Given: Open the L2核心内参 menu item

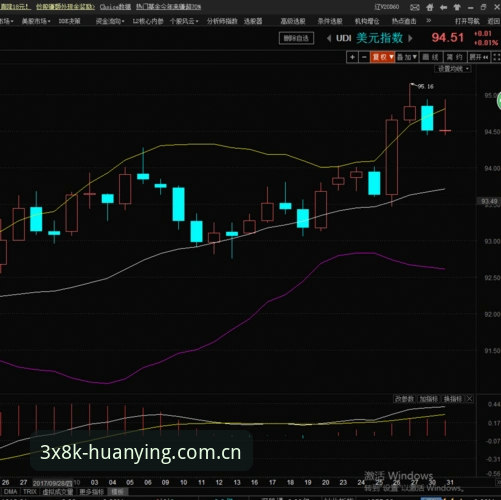Looking at the screenshot, I should (148, 21).
